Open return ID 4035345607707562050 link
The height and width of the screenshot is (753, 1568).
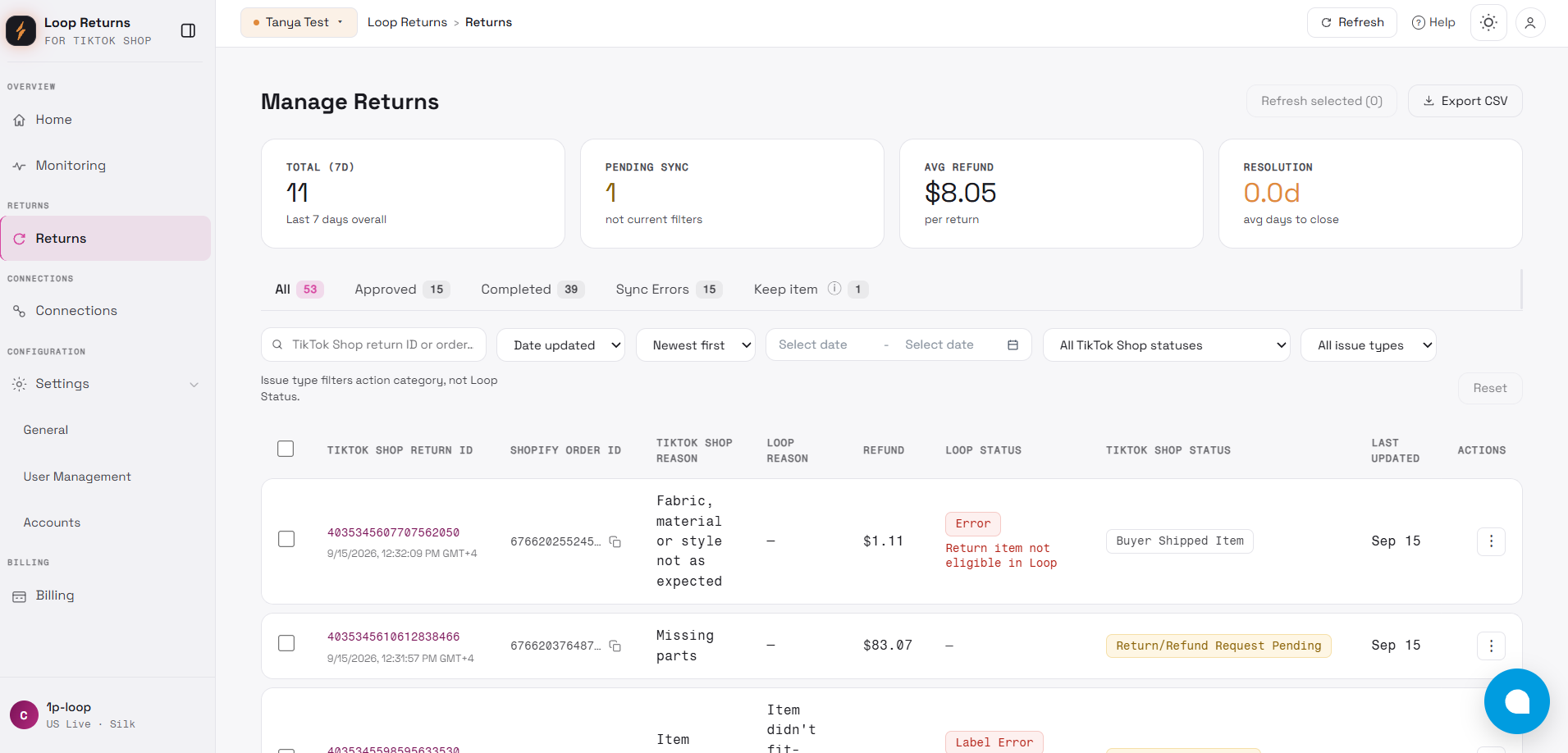pos(393,532)
